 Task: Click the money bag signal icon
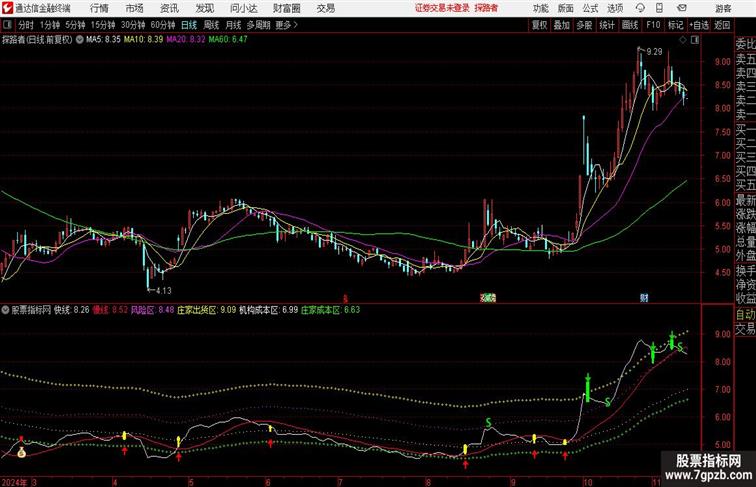pos(21,453)
